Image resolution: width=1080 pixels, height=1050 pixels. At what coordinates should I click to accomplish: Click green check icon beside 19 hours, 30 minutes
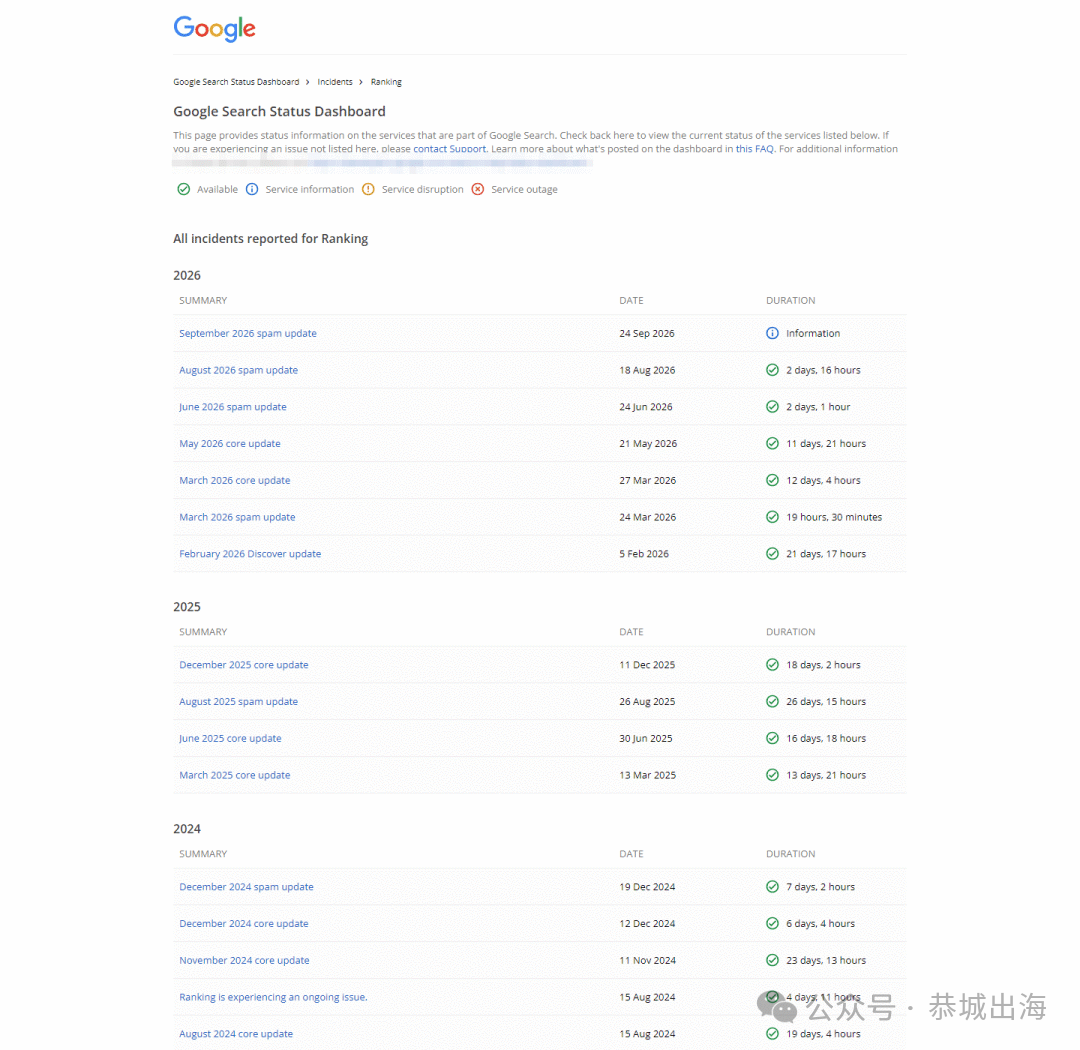coord(773,517)
